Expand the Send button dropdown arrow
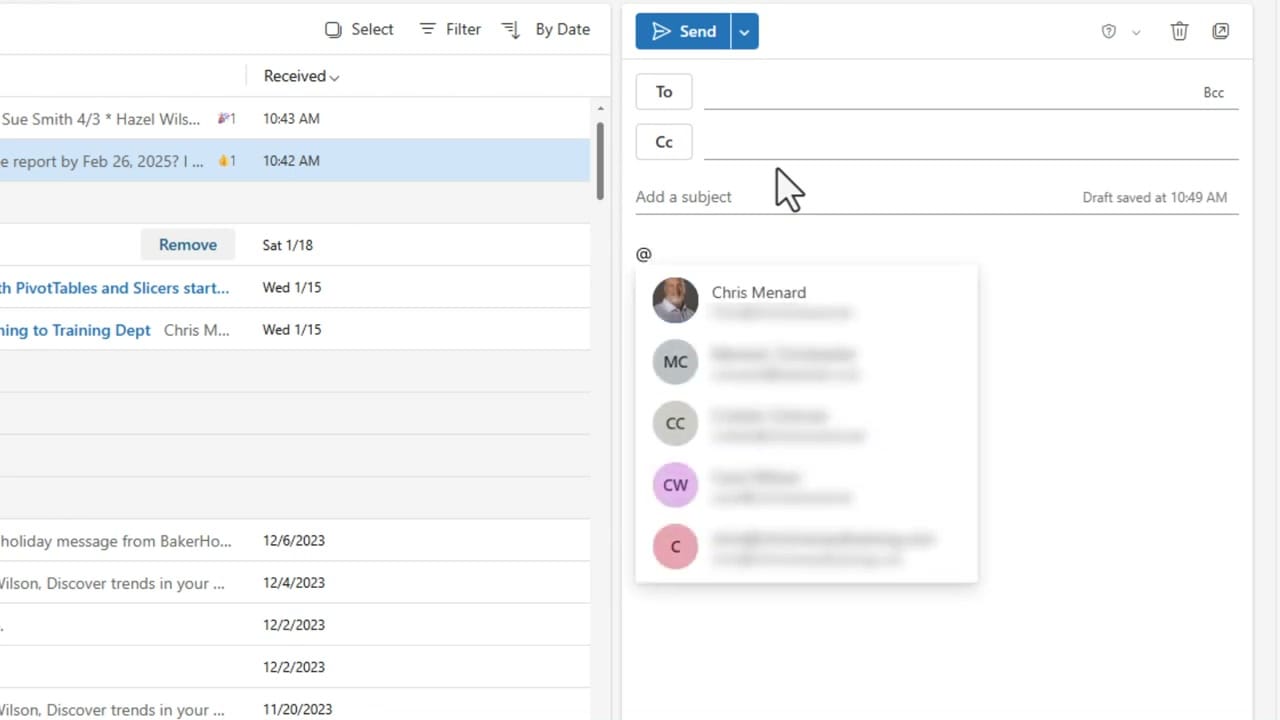 (744, 31)
